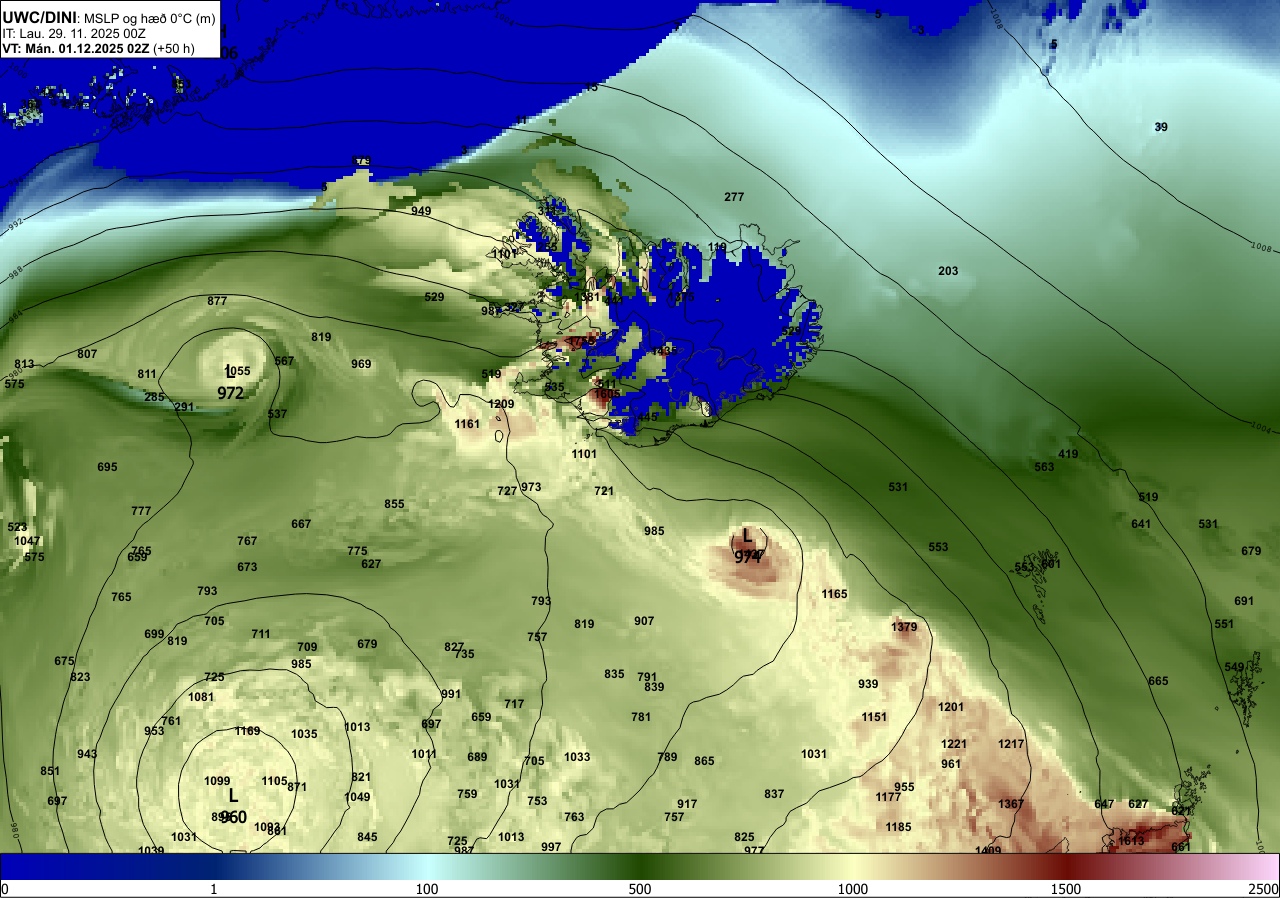Image resolution: width=1280 pixels, height=898 pixels.
Task: Click the height value 695
Action: click(107, 467)
